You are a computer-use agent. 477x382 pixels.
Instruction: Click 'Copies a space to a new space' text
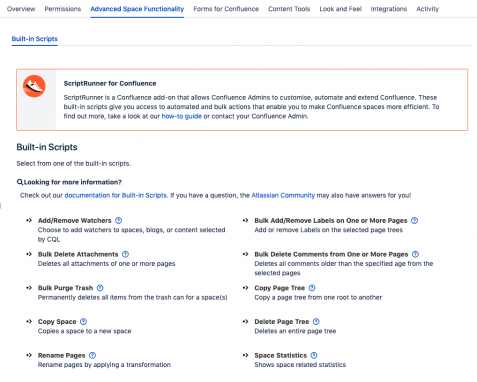[x=84, y=331]
